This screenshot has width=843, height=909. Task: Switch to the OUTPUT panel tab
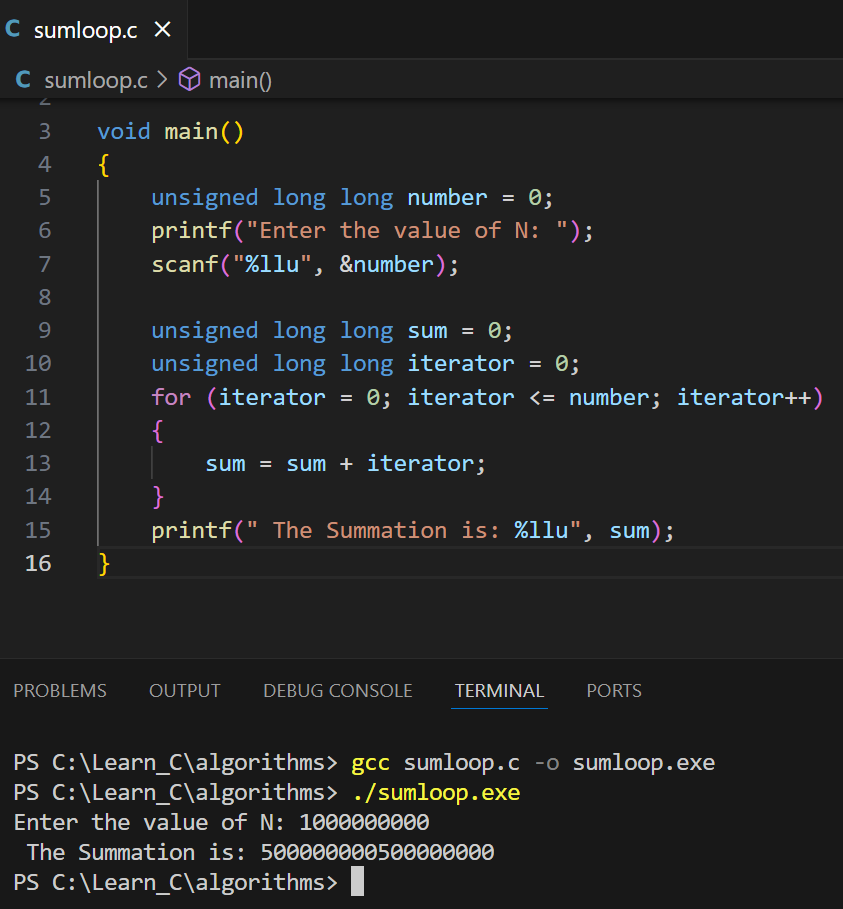click(185, 690)
